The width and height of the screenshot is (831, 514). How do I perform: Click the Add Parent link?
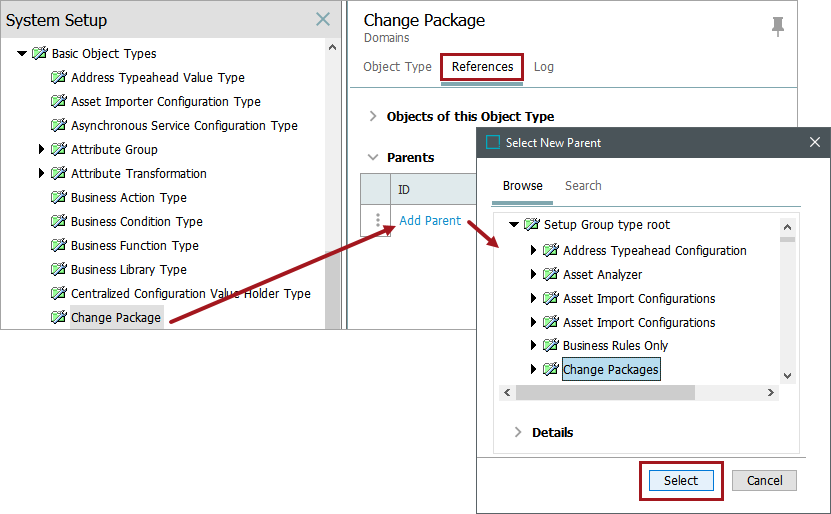click(430, 221)
